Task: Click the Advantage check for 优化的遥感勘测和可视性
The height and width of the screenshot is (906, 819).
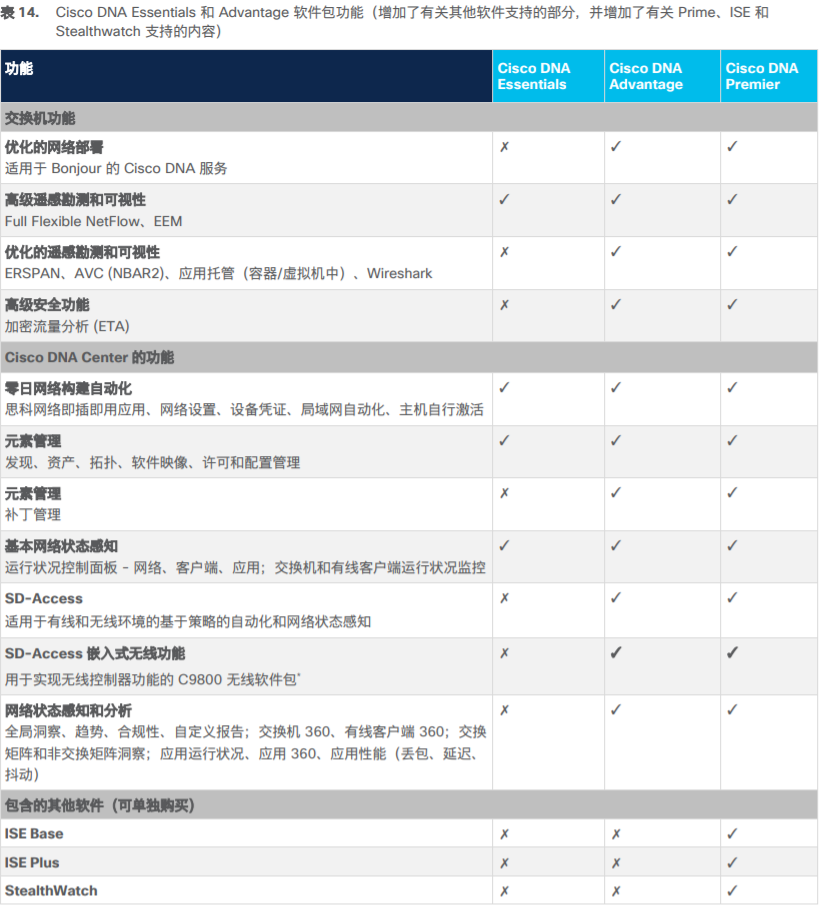Action: pyautogui.click(x=616, y=251)
